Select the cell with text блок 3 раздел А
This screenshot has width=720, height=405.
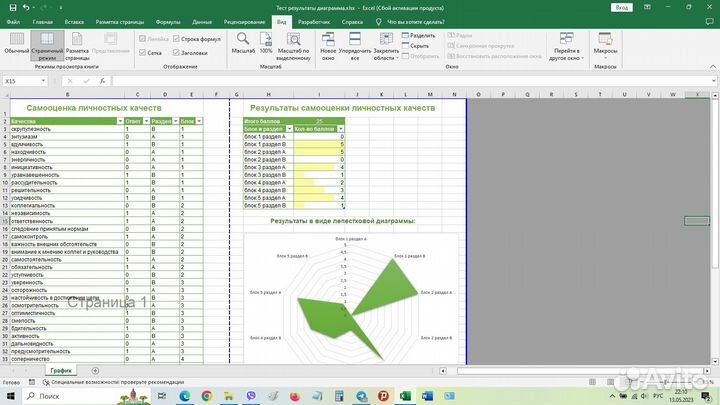point(269,167)
